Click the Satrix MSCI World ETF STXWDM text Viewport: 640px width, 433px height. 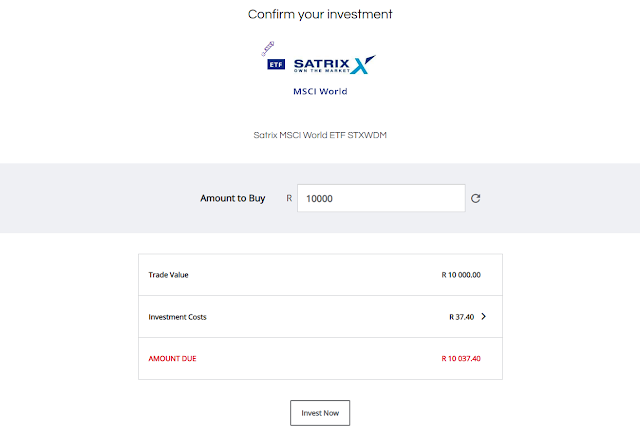coord(320,135)
